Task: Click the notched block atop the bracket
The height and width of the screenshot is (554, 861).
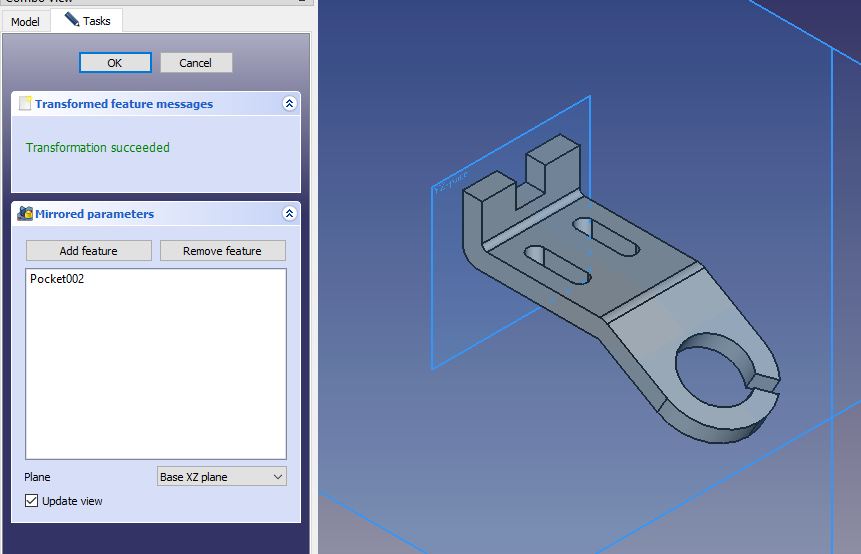Action: tap(550, 167)
